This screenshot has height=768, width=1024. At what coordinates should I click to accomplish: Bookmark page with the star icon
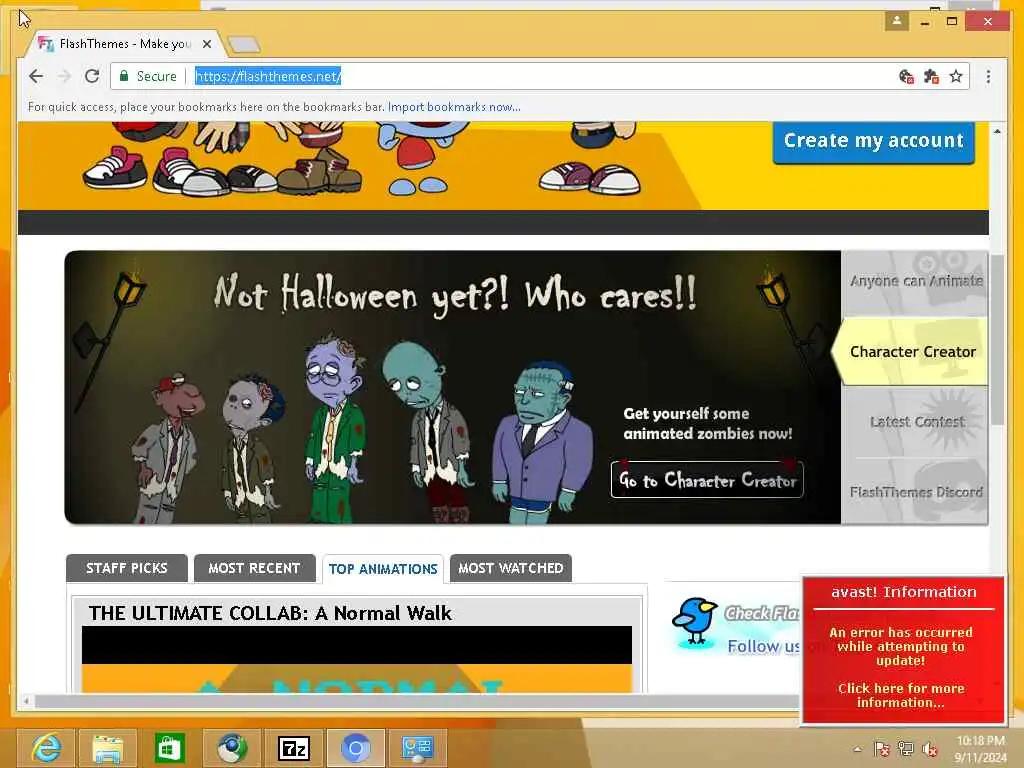tap(956, 76)
